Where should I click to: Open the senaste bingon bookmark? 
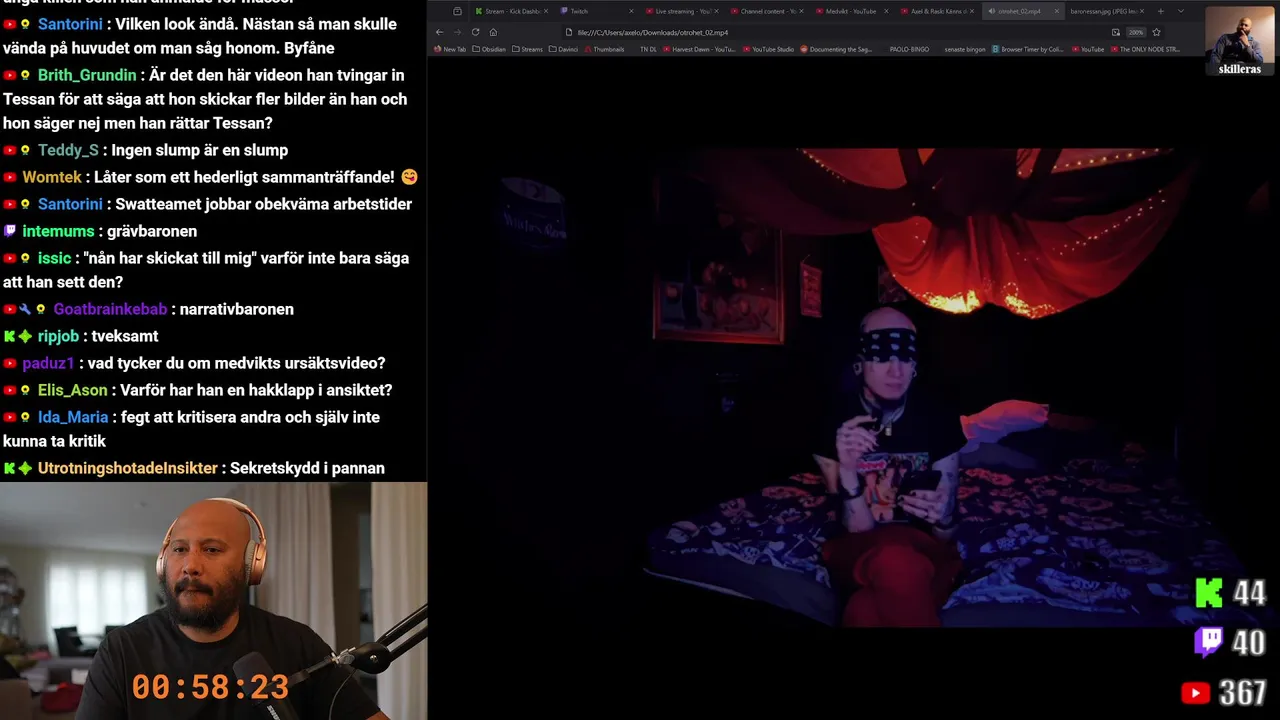pyautogui.click(x=965, y=49)
